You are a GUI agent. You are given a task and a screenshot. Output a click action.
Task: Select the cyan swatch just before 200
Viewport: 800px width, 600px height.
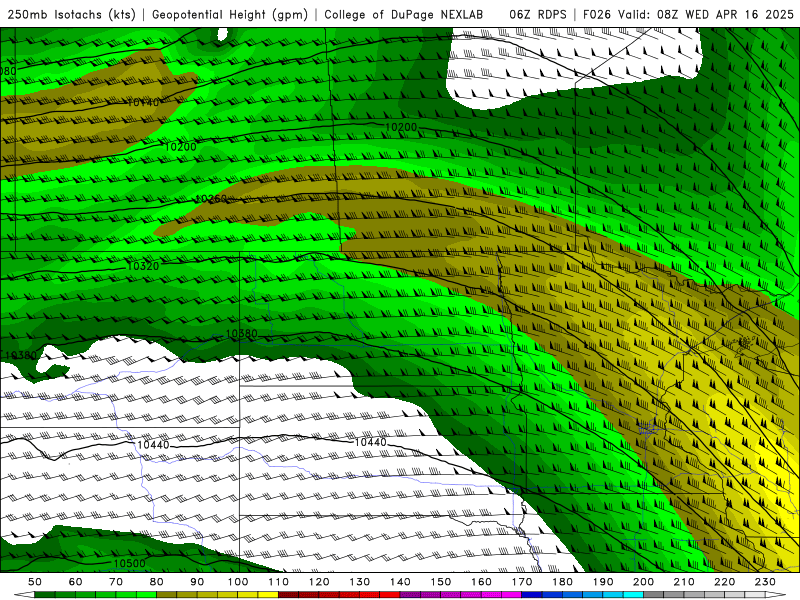tap(634, 595)
